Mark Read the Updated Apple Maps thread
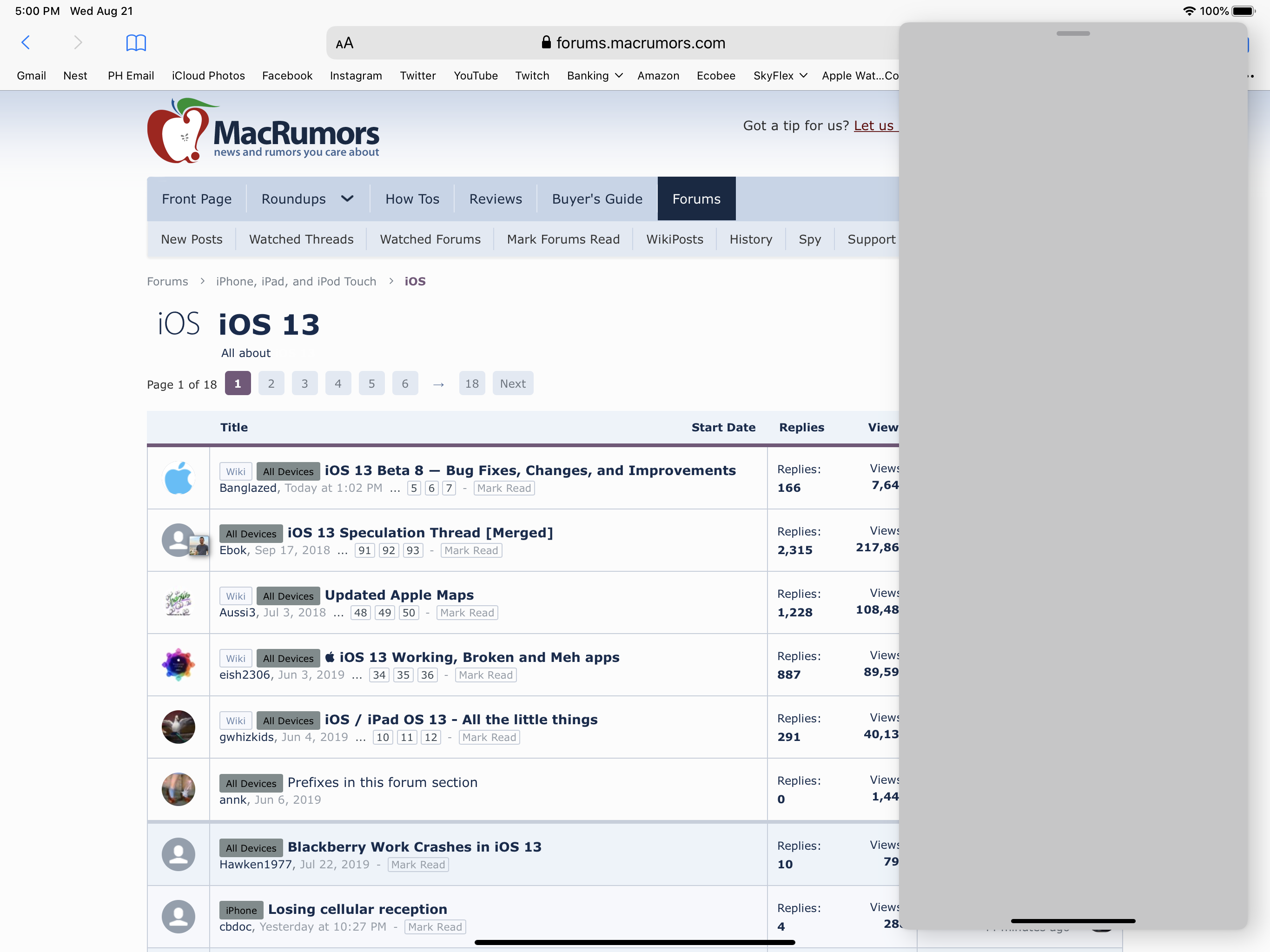Image resolution: width=1270 pixels, height=952 pixels. (467, 613)
